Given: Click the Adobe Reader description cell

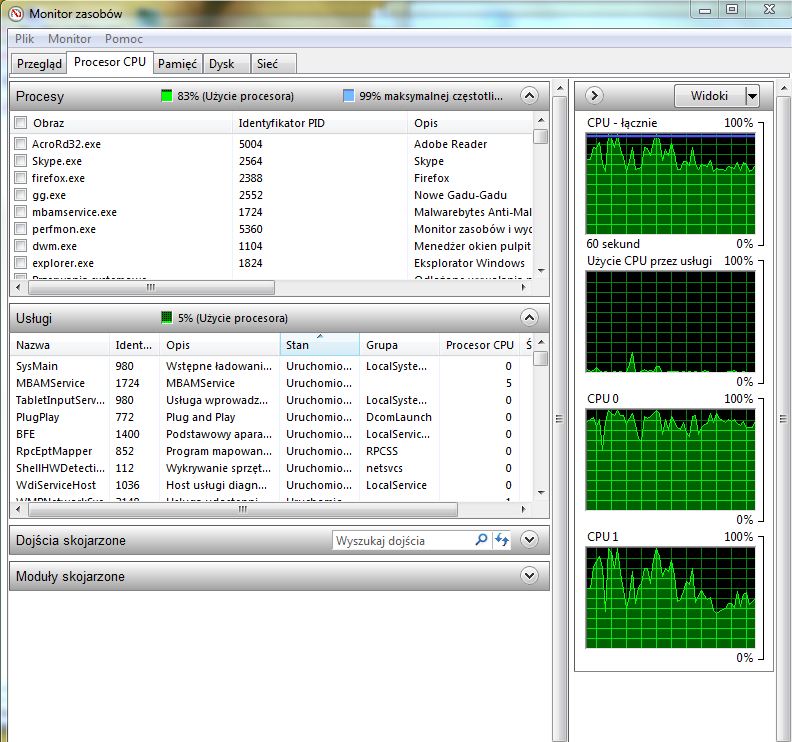Looking at the screenshot, I should [x=451, y=144].
